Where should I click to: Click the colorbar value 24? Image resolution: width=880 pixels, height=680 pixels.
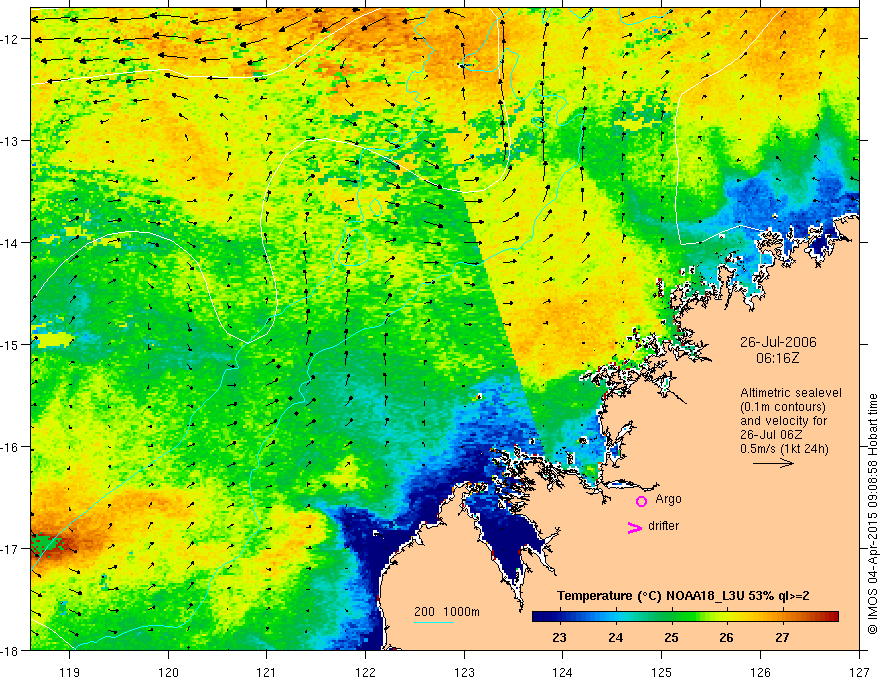click(616, 638)
